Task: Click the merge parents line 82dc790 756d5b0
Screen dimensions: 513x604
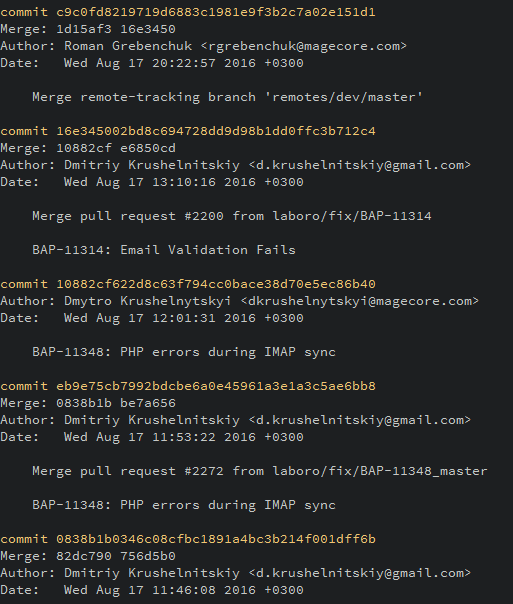Action: [x=88, y=556]
